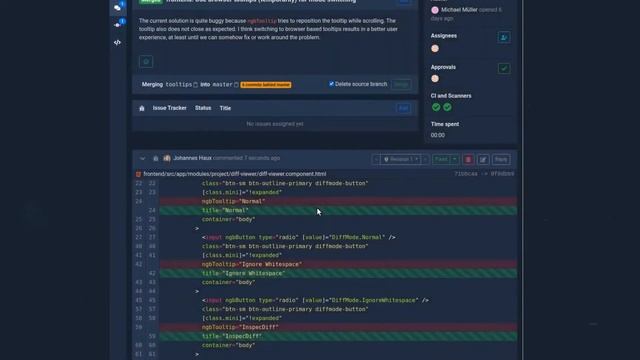Click the HTML file type icon
This screenshot has width=640, height=360.
tap(138, 174)
